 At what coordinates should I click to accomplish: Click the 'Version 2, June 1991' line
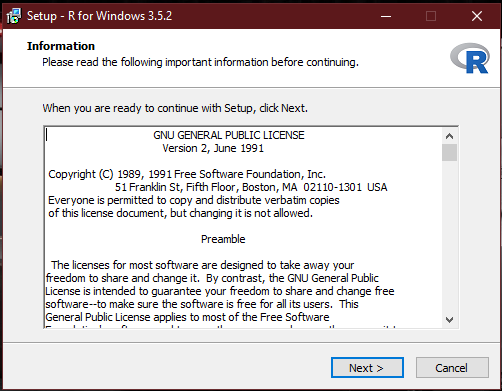tap(213, 148)
